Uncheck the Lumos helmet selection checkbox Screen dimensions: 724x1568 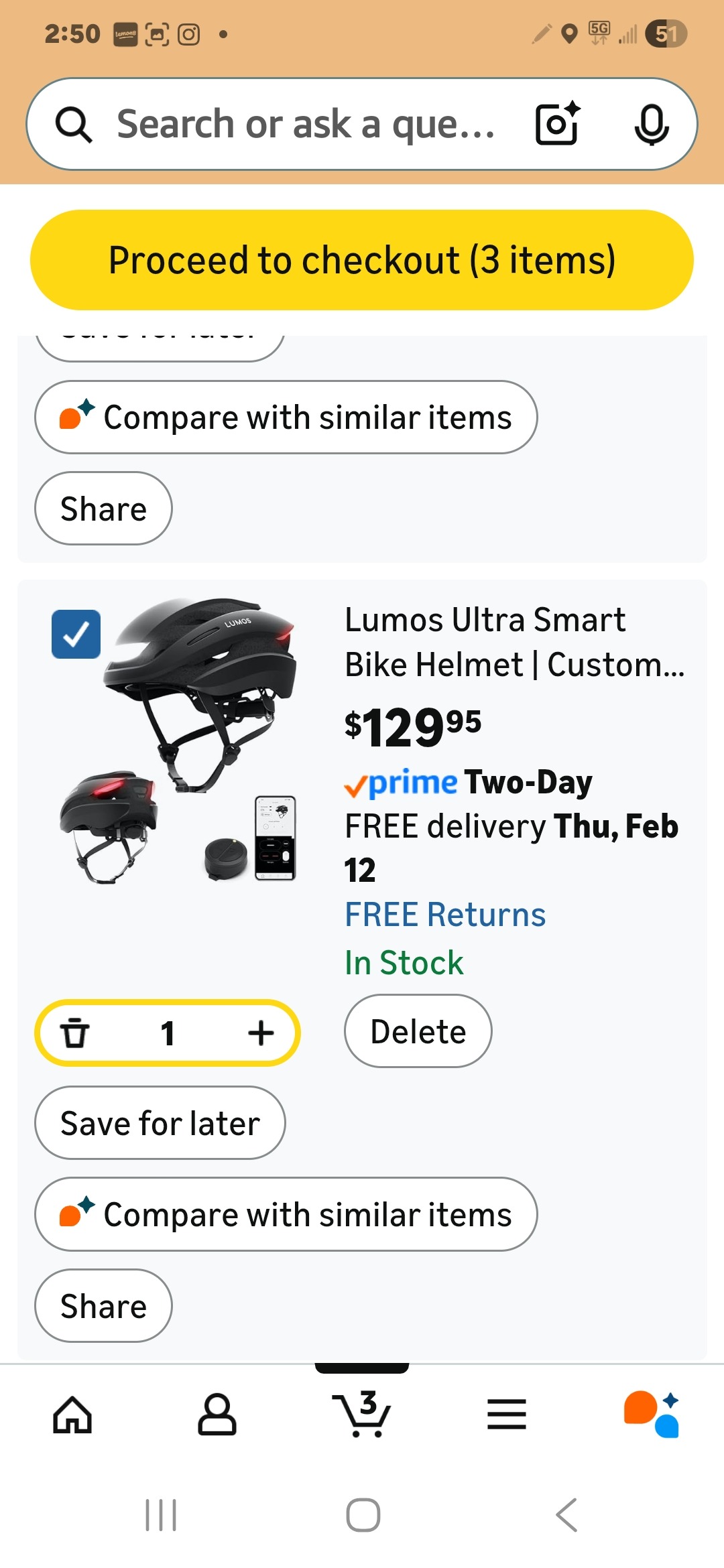tap(76, 634)
